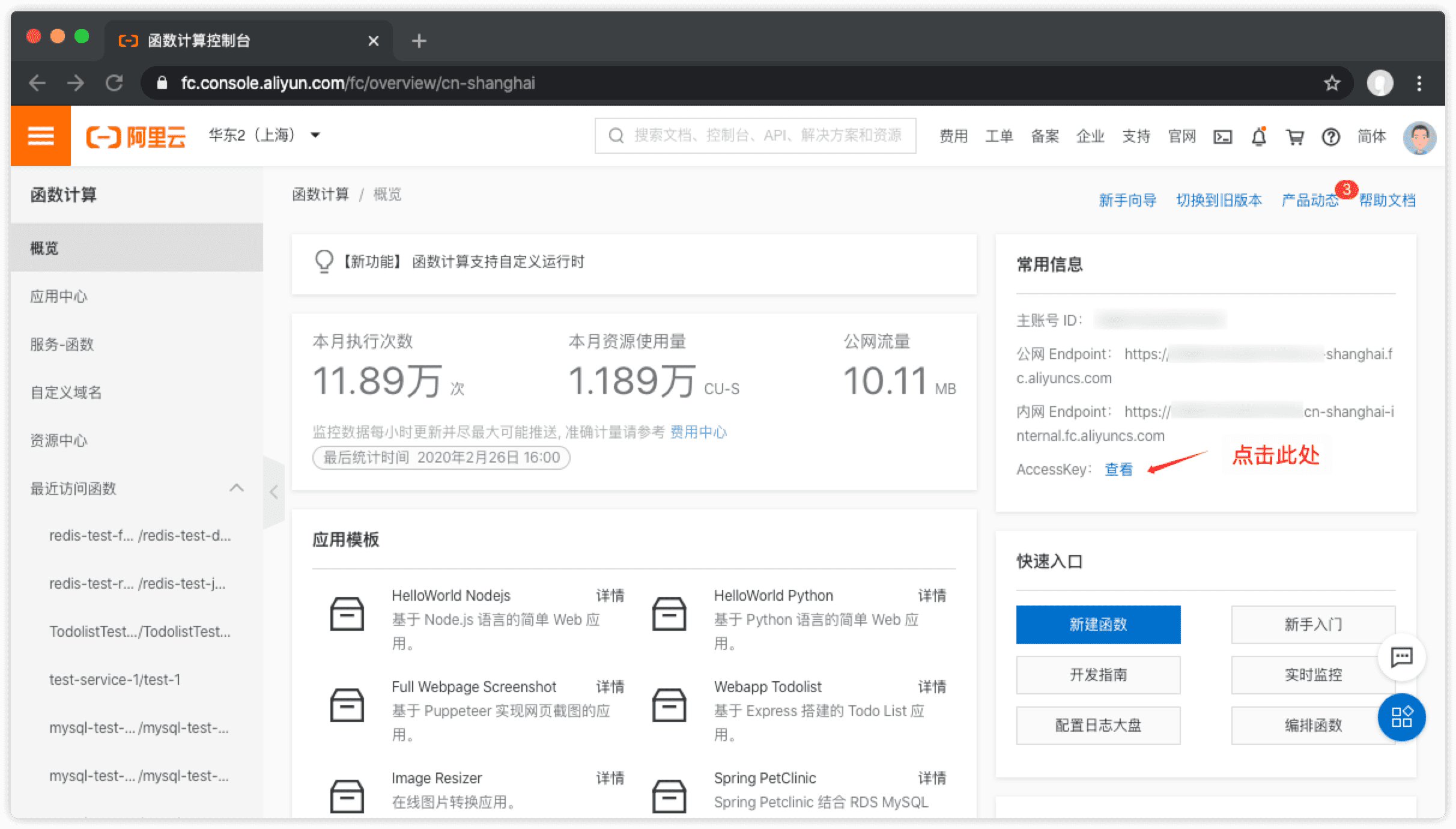Open the 华东2（上海）region dropdown
The image size is (1456, 829).
click(264, 135)
